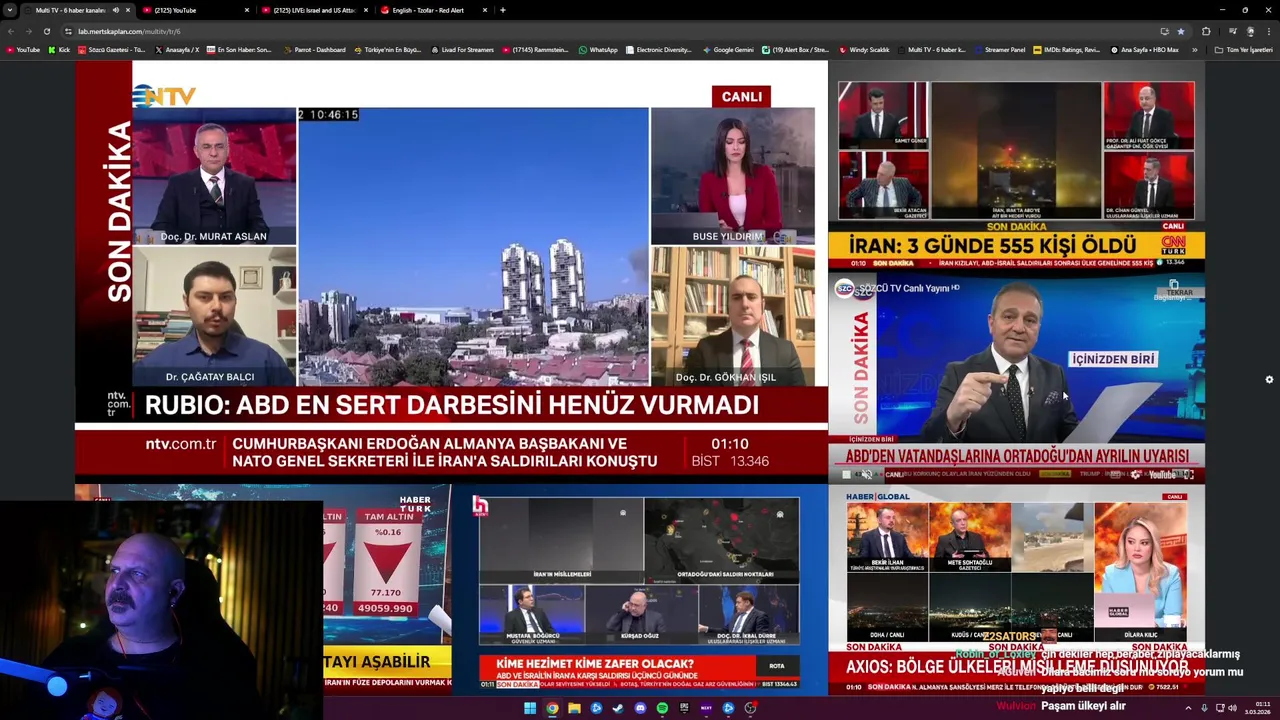Open the 'Sözcü Gazetesi' bookmark

tap(111, 49)
